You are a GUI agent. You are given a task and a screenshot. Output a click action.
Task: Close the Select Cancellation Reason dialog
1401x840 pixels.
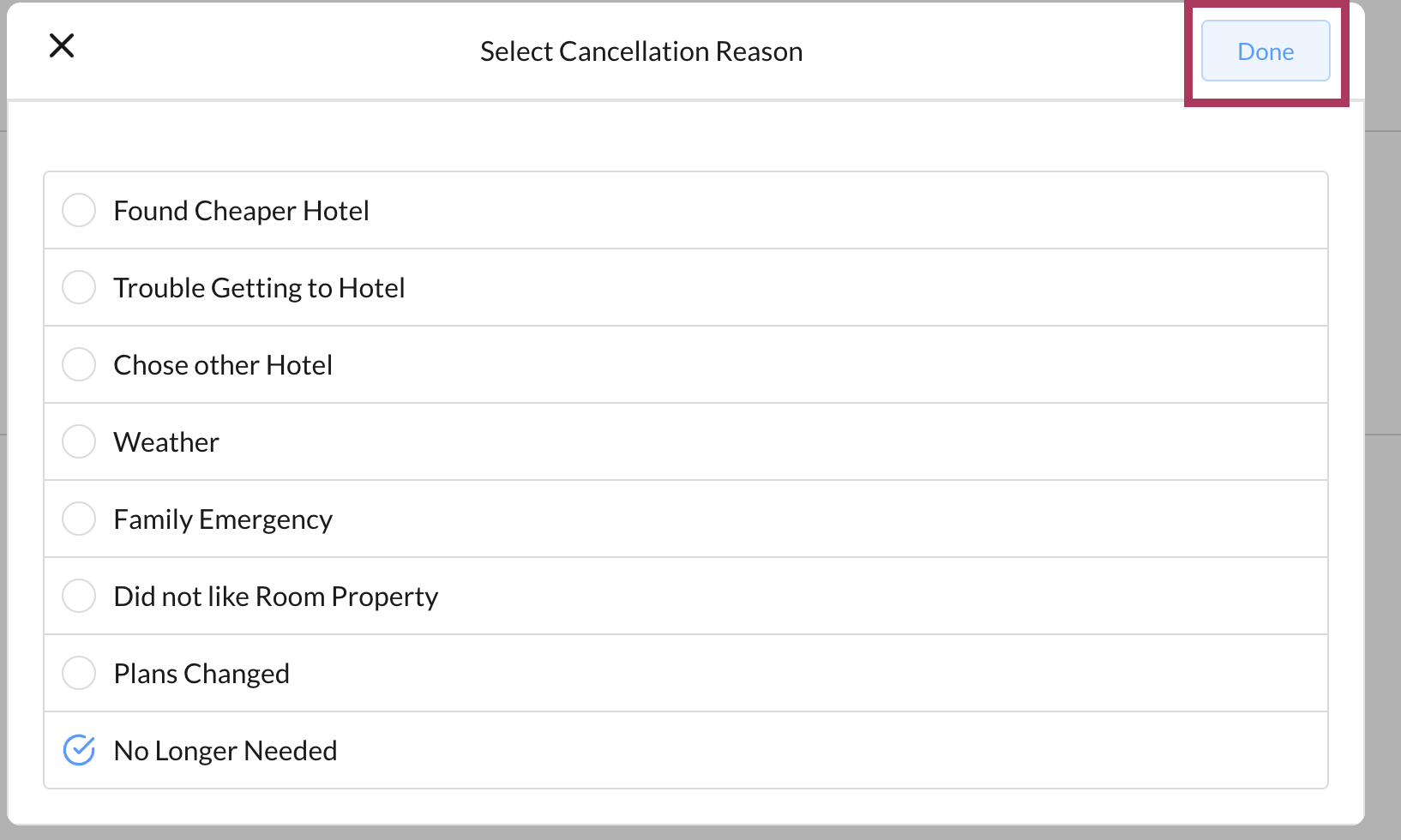62,46
